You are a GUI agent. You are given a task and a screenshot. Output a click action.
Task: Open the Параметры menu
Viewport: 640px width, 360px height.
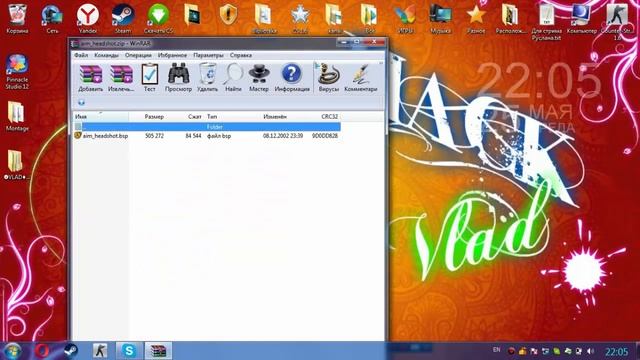click(x=208, y=55)
